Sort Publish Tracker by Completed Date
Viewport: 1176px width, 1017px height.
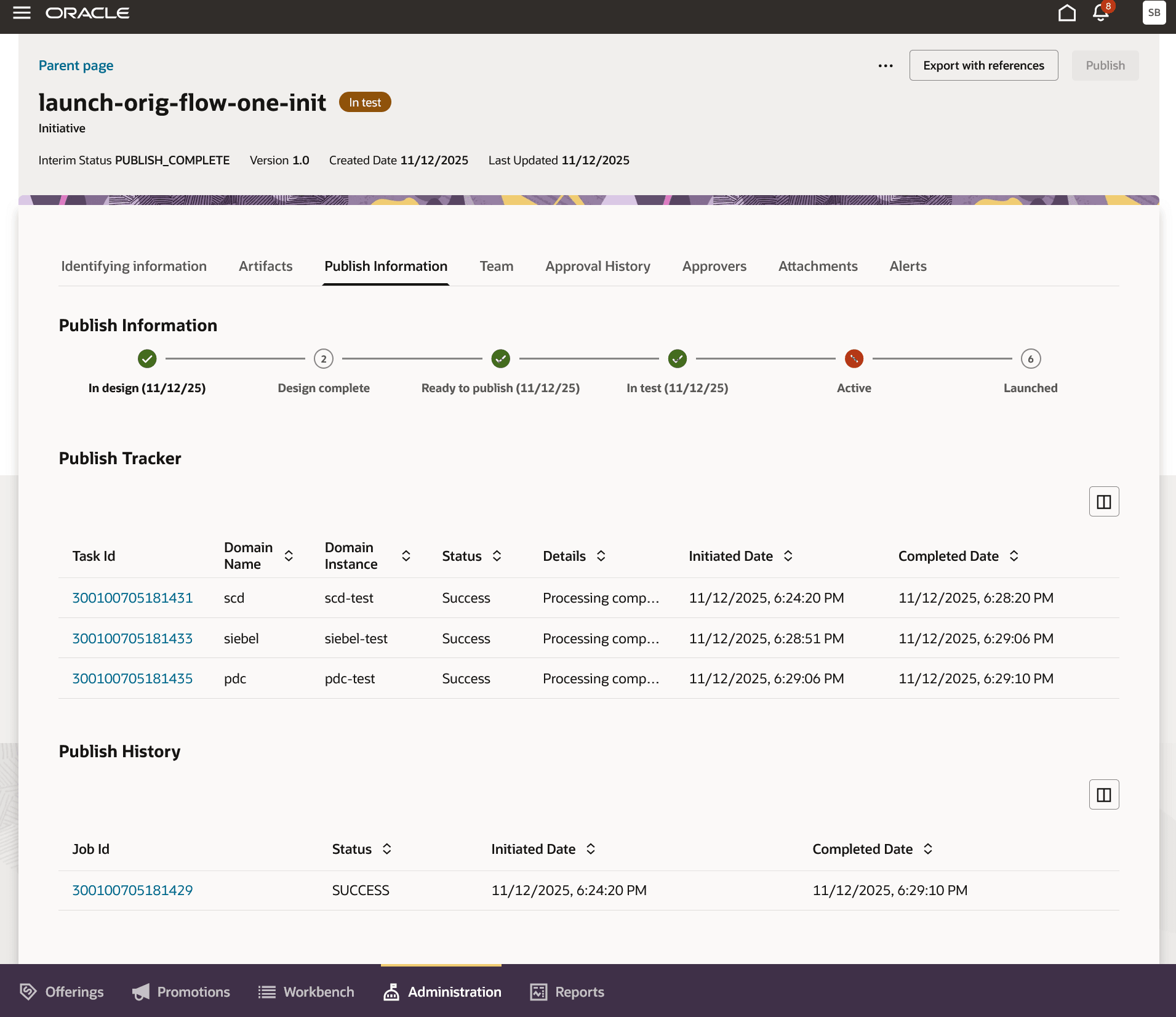pyautogui.click(x=1014, y=556)
